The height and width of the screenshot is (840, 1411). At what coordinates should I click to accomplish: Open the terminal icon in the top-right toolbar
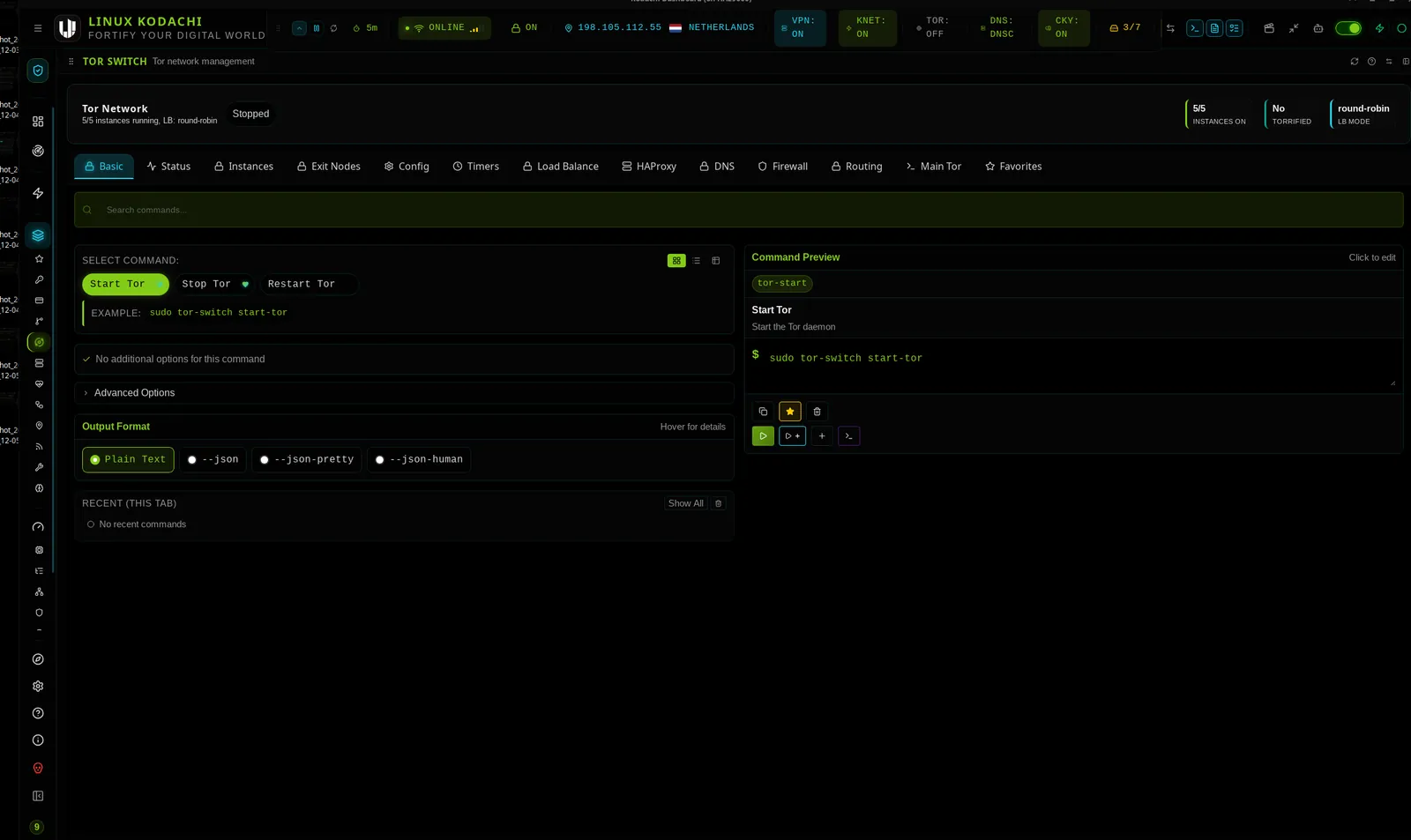pos(1195,28)
